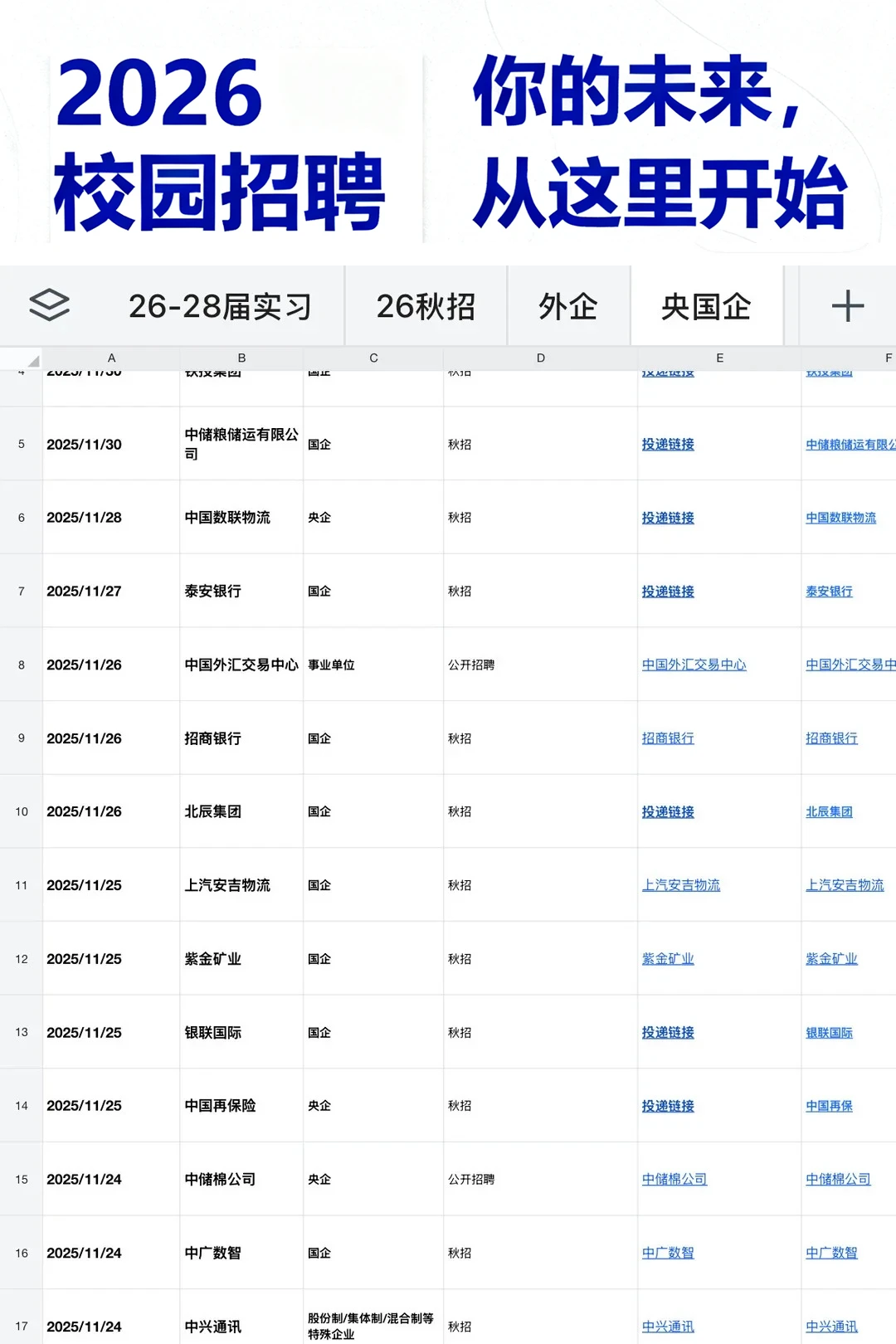Open 北辰集团 link in column F
The width and height of the screenshot is (896, 1344).
tap(829, 812)
